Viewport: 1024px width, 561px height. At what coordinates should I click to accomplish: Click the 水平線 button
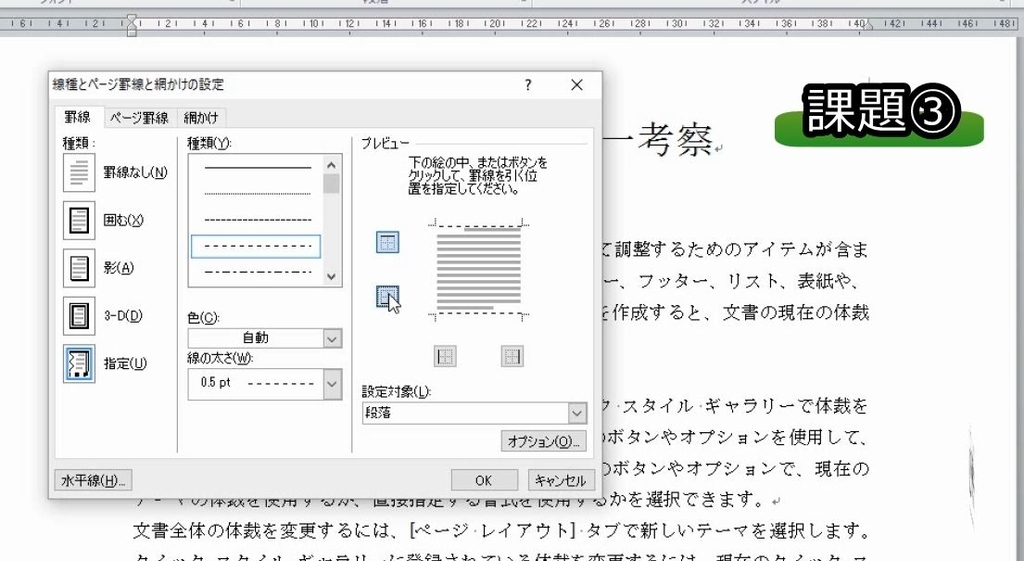93,480
